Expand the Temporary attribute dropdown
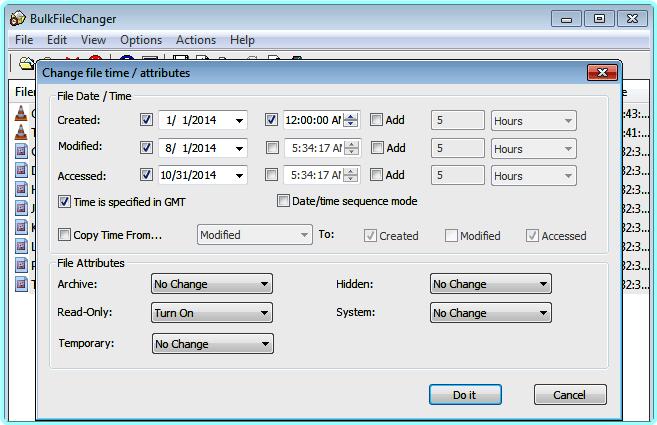The height and width of the screenshot is (425, 657). click(x=263, y=344)
